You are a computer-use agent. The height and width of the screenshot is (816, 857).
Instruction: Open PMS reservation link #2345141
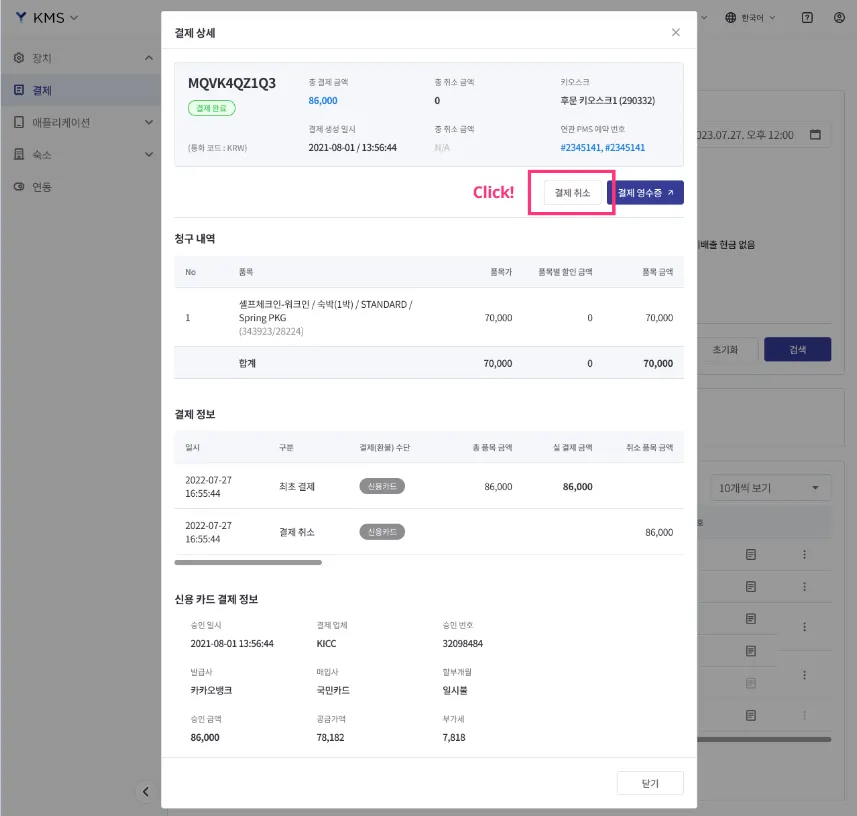(x=581, y=148)
